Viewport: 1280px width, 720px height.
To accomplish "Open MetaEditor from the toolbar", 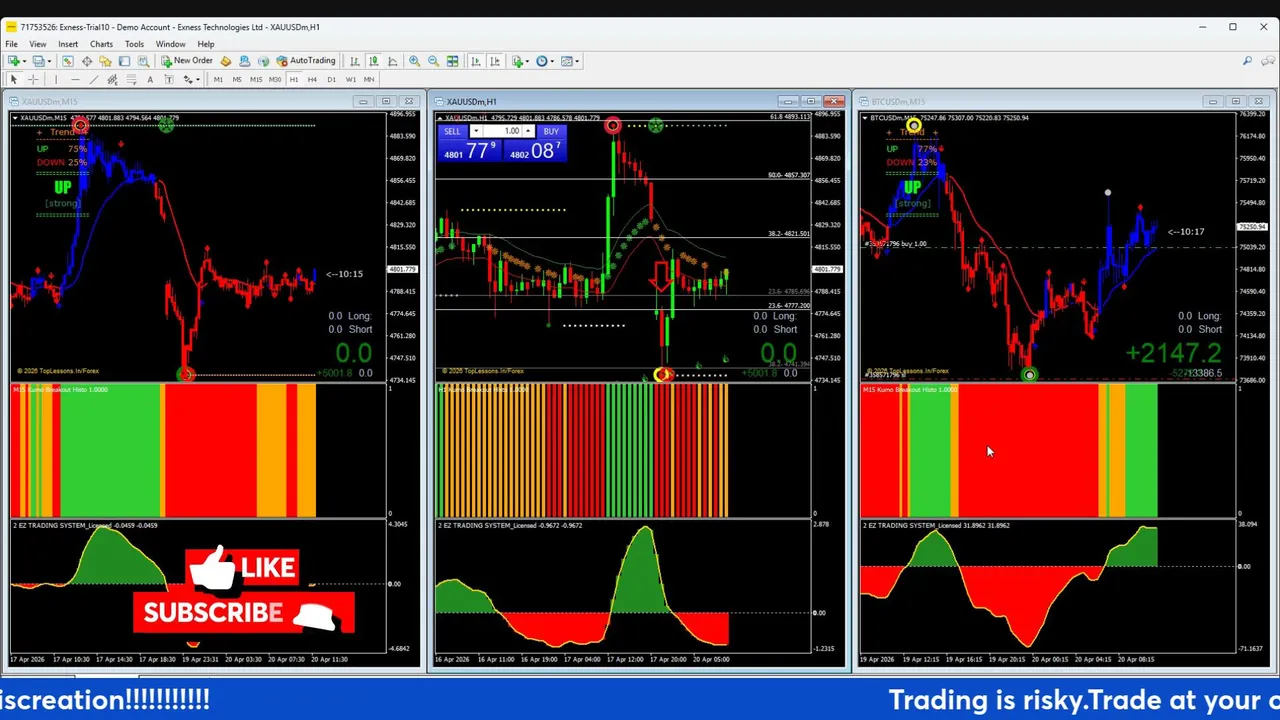I will tap(225, 61).
